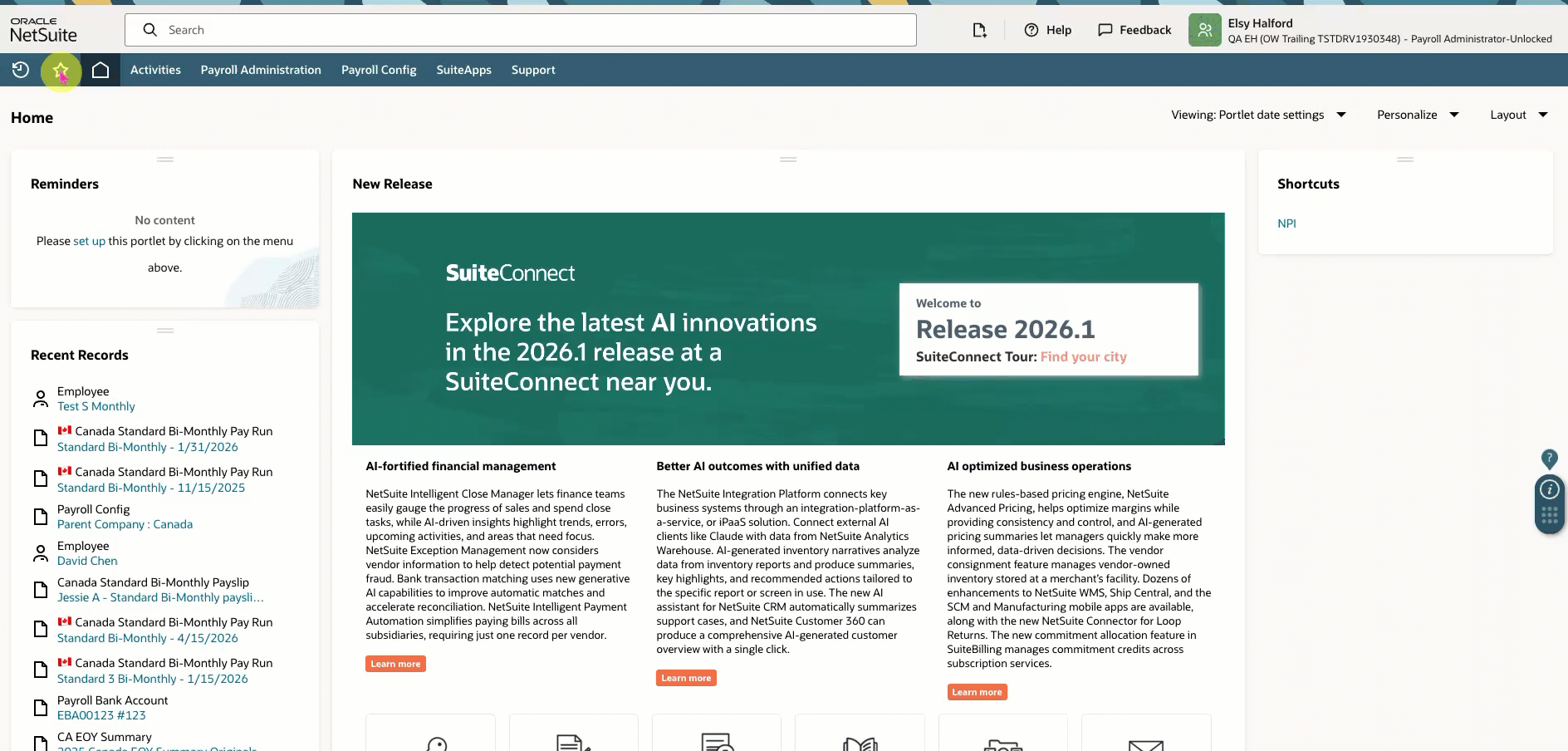1568x751 pixels.
Task: Open David Chen employee record
Action: pyautogui.click(x=87, y=561)
